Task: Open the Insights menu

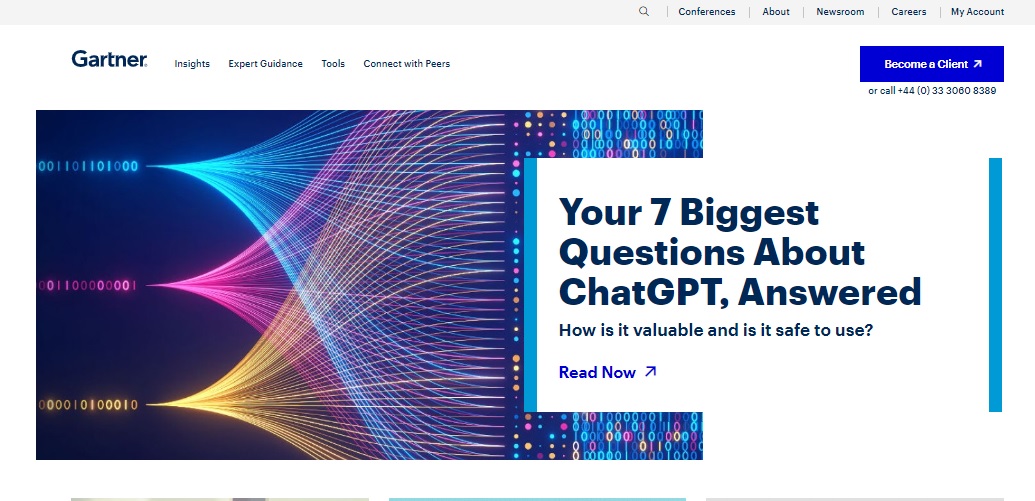Action: [x=192, y=63]
